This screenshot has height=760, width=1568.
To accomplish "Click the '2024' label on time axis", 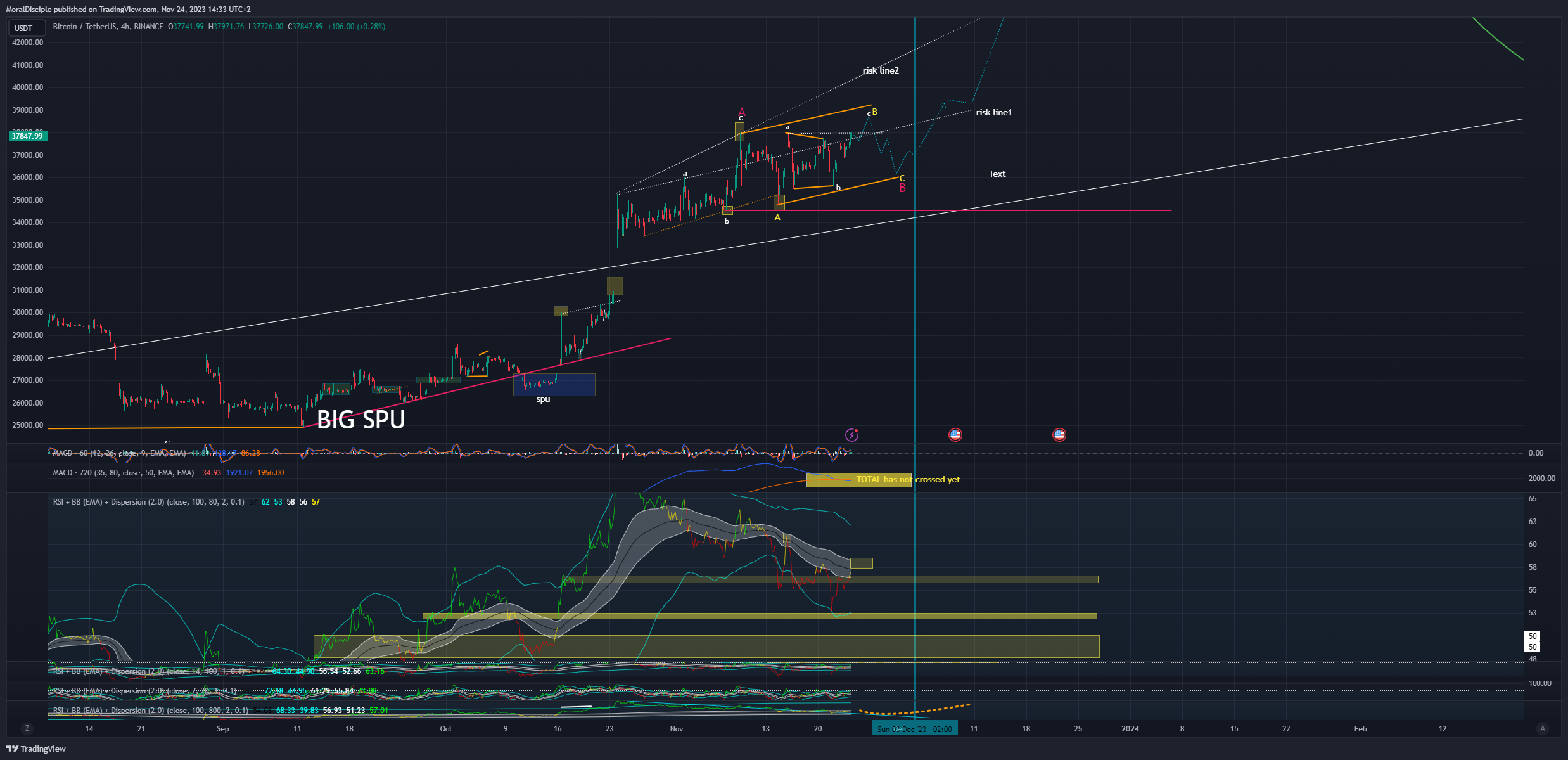I will [1130, 729].
